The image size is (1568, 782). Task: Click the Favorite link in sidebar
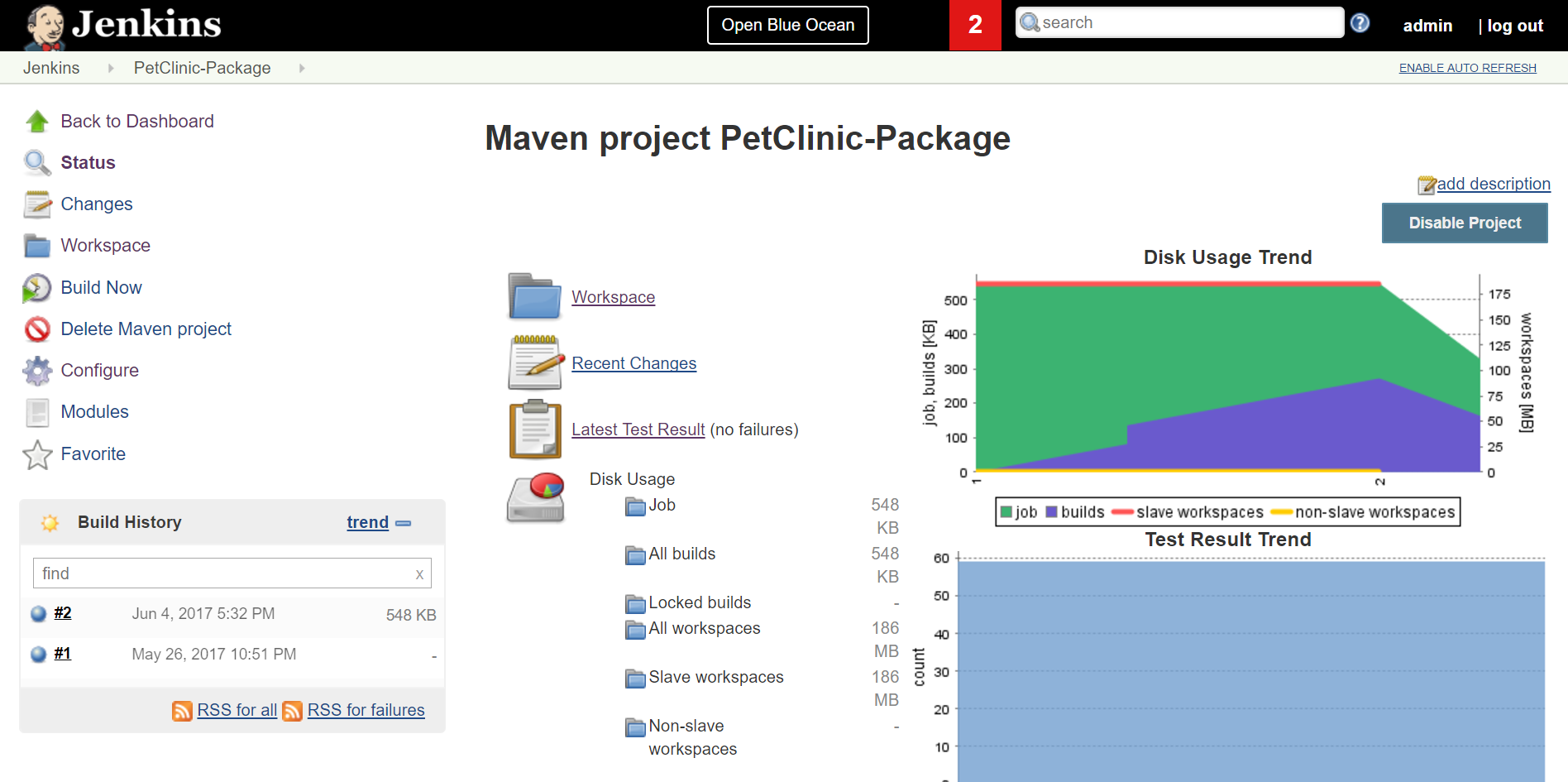93,454
